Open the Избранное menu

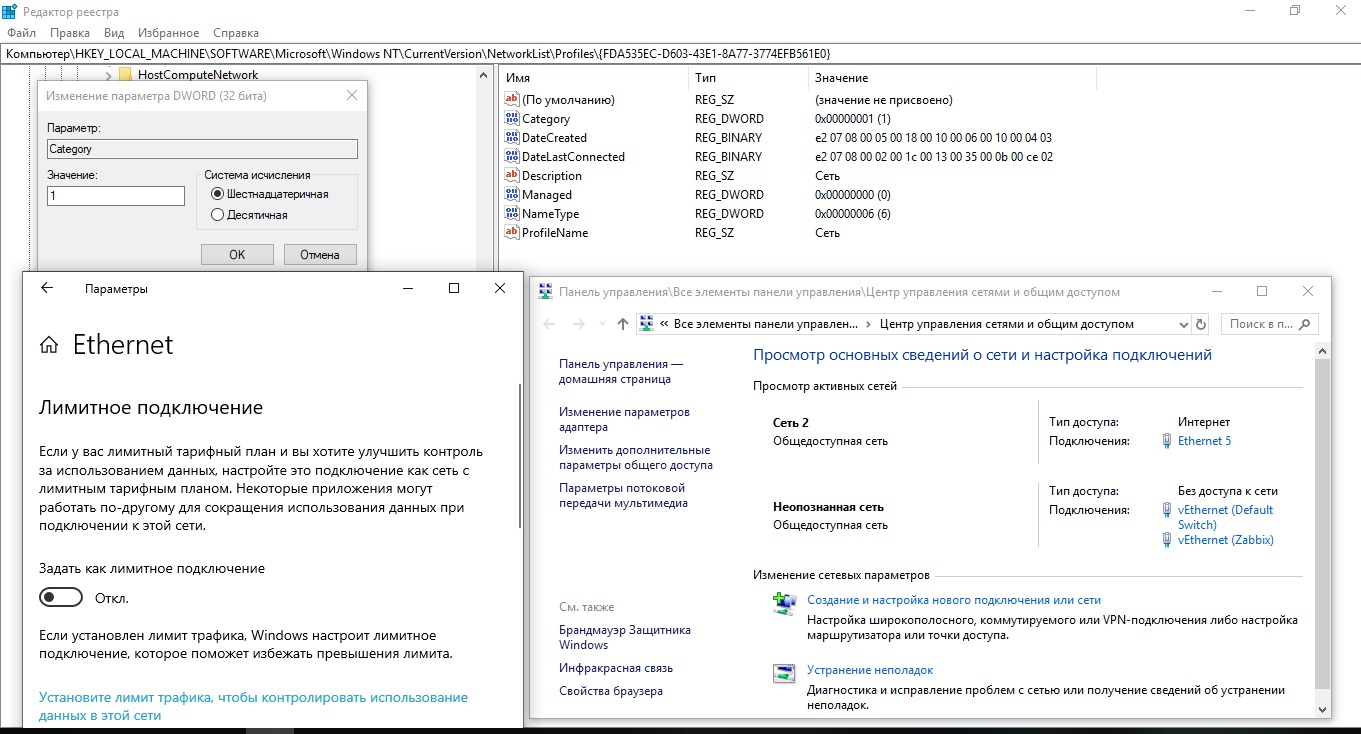pyautogui.click(x=167, y=32)
